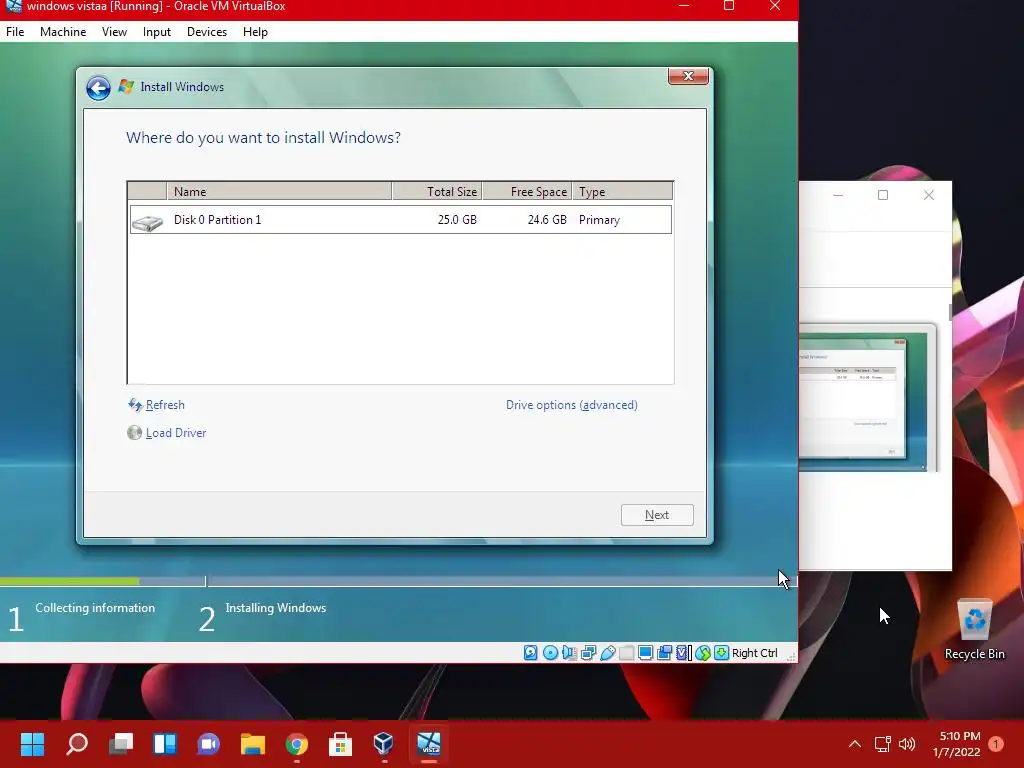The height and width of the screenshot is (768, 1024).
Task: Open the File menu
Action: point(15,32)
